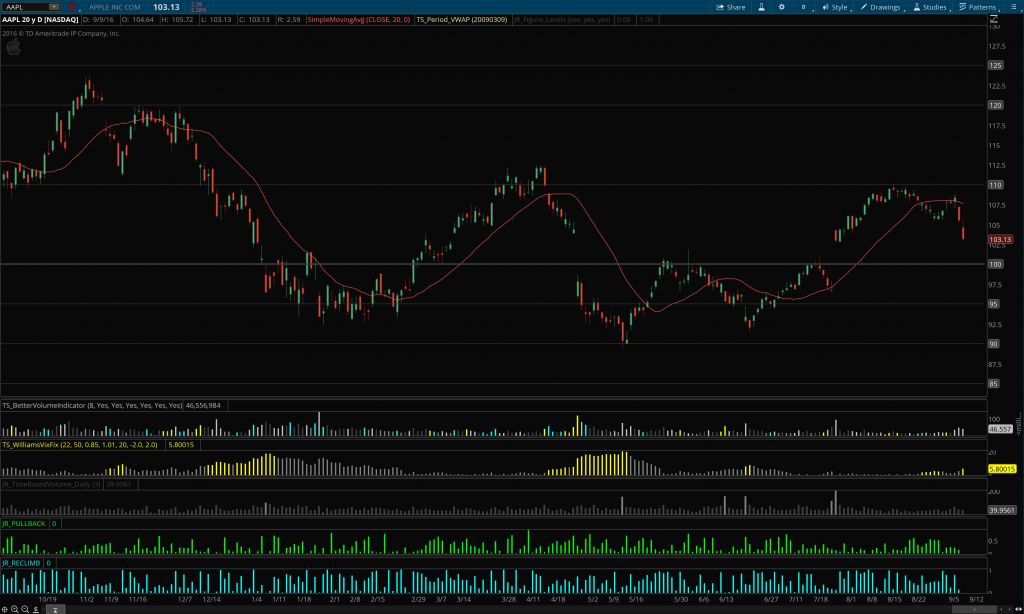Click the JR_RECLIMB study title
The width and height of the screenshot is (1024, 614).
point(22,563)
